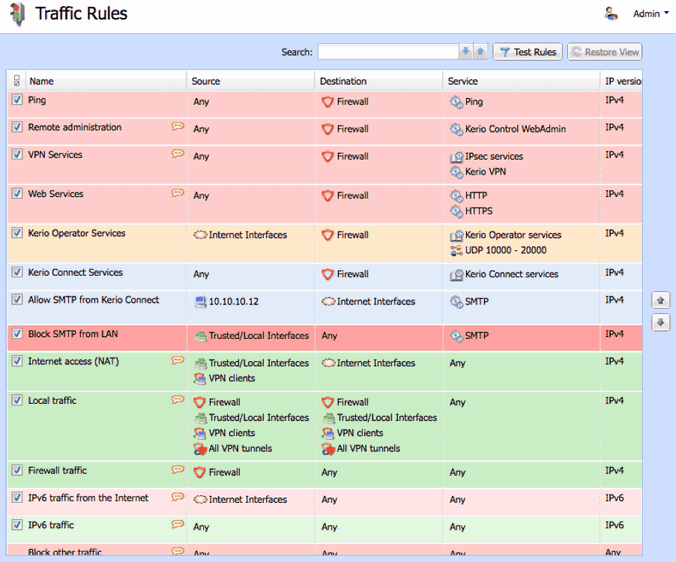
Task: Click the Test Rules button
Action: click(x=528, y=52)
